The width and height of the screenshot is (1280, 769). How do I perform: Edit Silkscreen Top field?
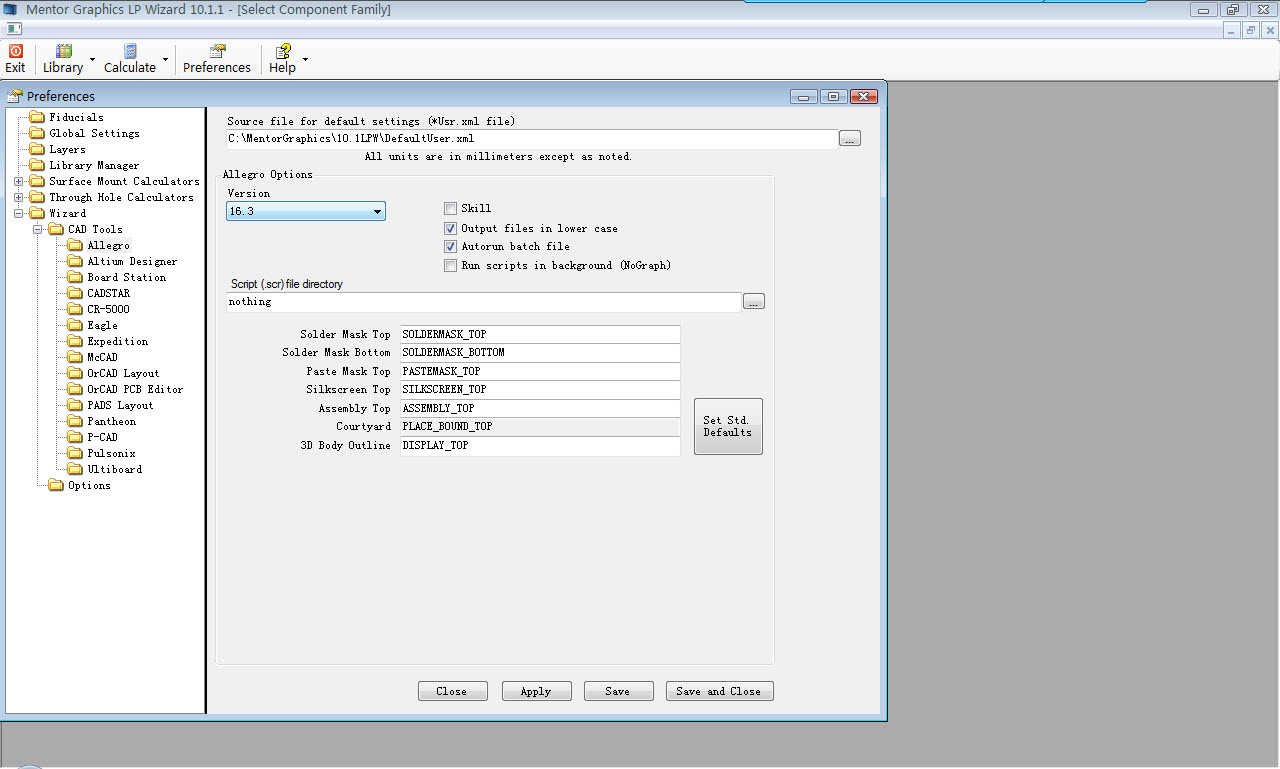pos(540,390)
